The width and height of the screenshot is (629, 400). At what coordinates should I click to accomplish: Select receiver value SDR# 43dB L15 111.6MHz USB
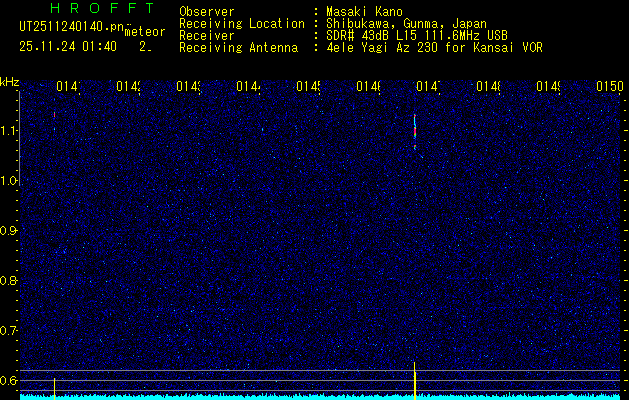[417, 36]
